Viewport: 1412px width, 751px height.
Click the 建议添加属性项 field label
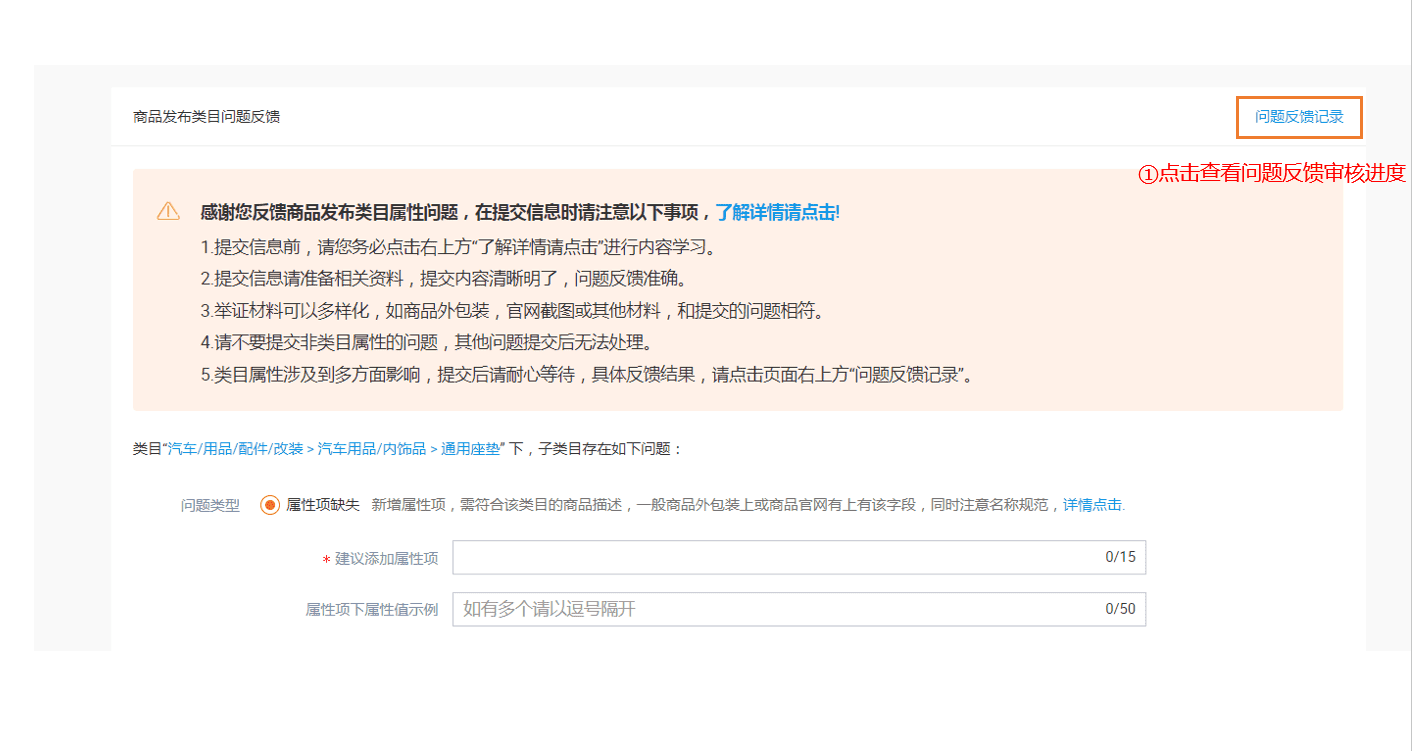pyautogui.click(x=386, y=558)
